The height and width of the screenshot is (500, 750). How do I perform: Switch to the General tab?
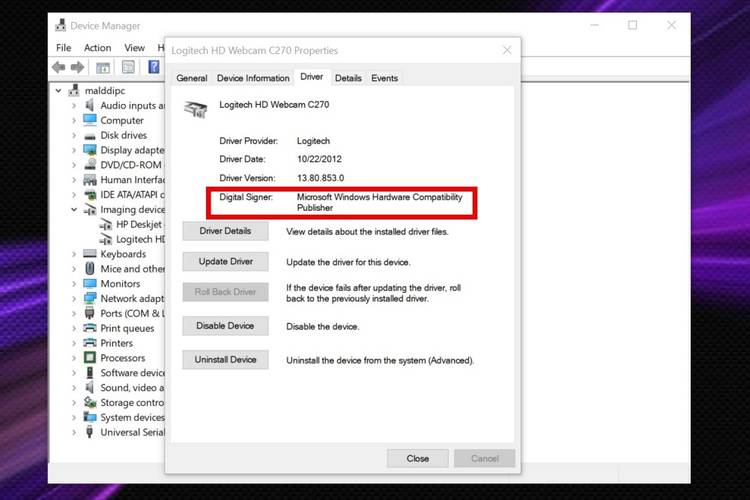(191, 78)
